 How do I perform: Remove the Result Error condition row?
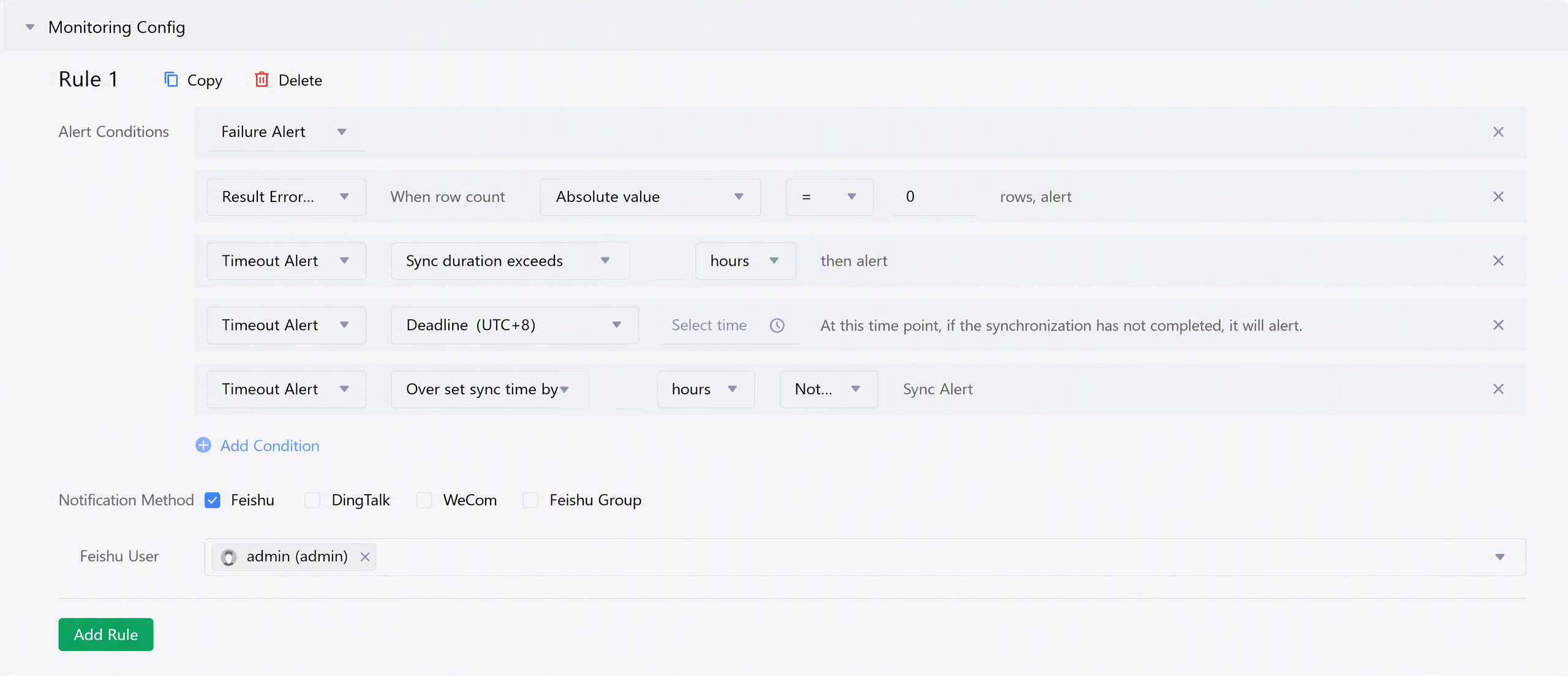click(1498, 197)
